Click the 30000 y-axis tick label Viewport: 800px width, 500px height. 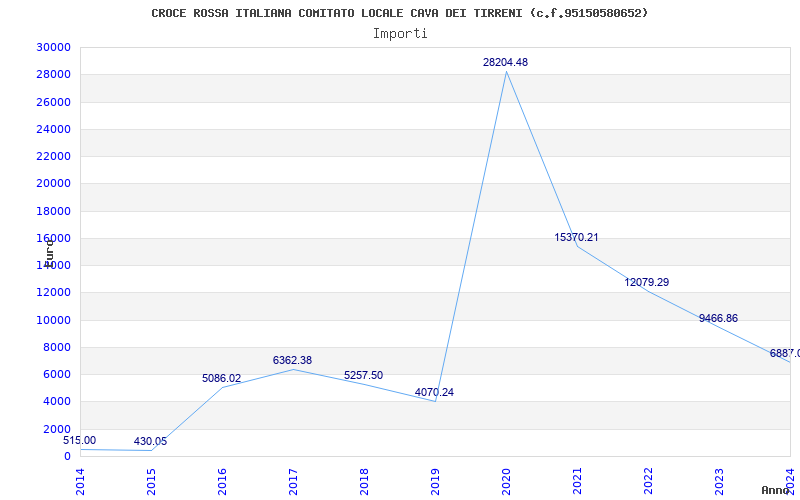[x=53, y=47]
